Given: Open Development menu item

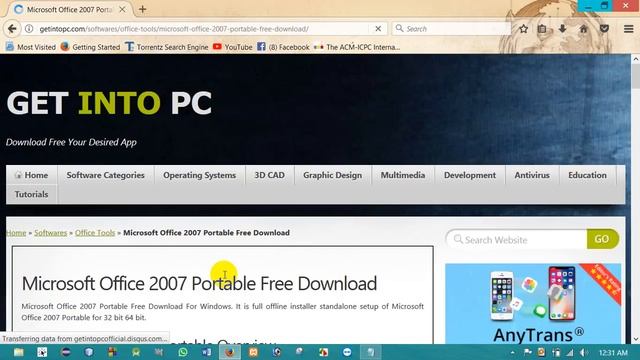Looking at the screenshot, I should click(x=470, y=175).
